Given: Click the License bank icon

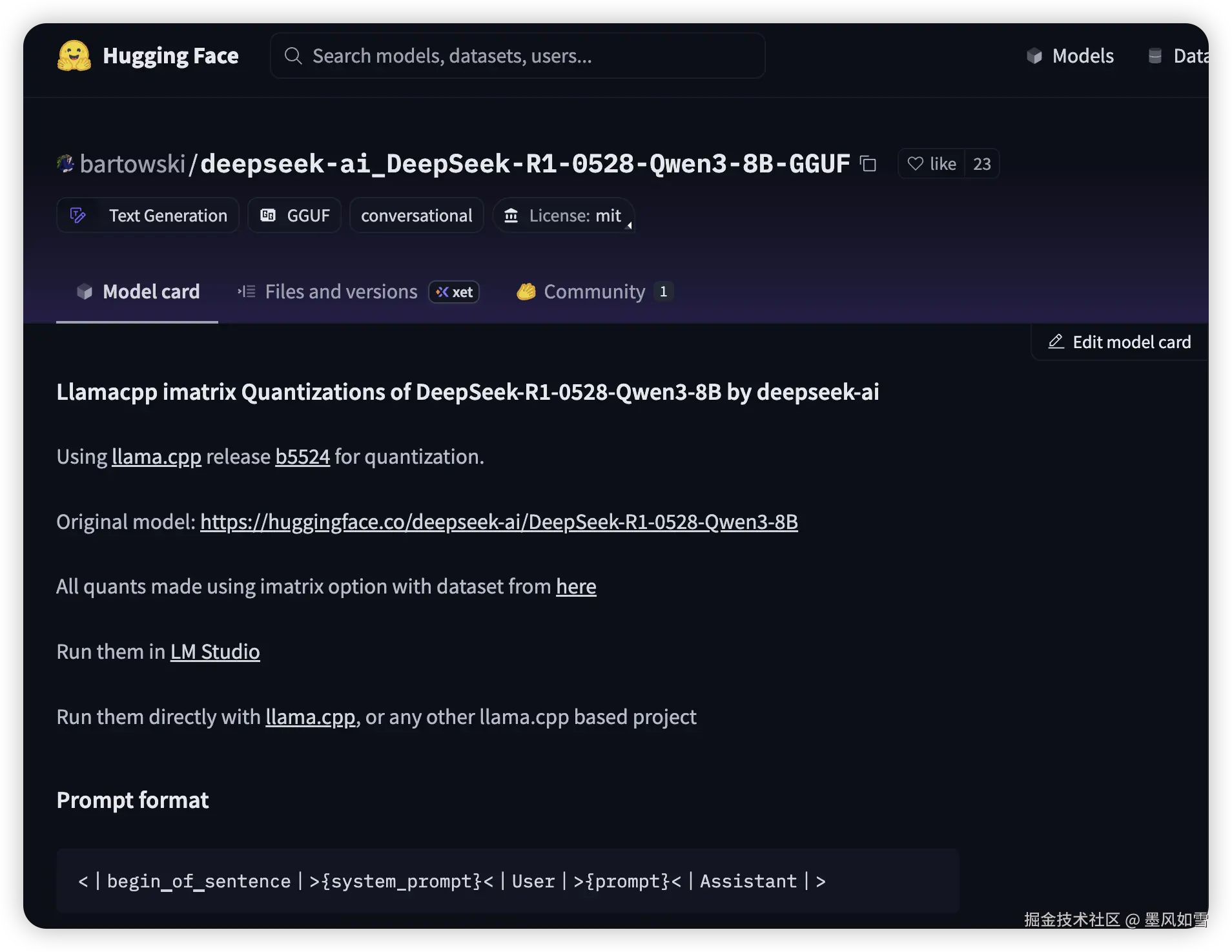Looking at the screenshot, I should coord(511,216).
